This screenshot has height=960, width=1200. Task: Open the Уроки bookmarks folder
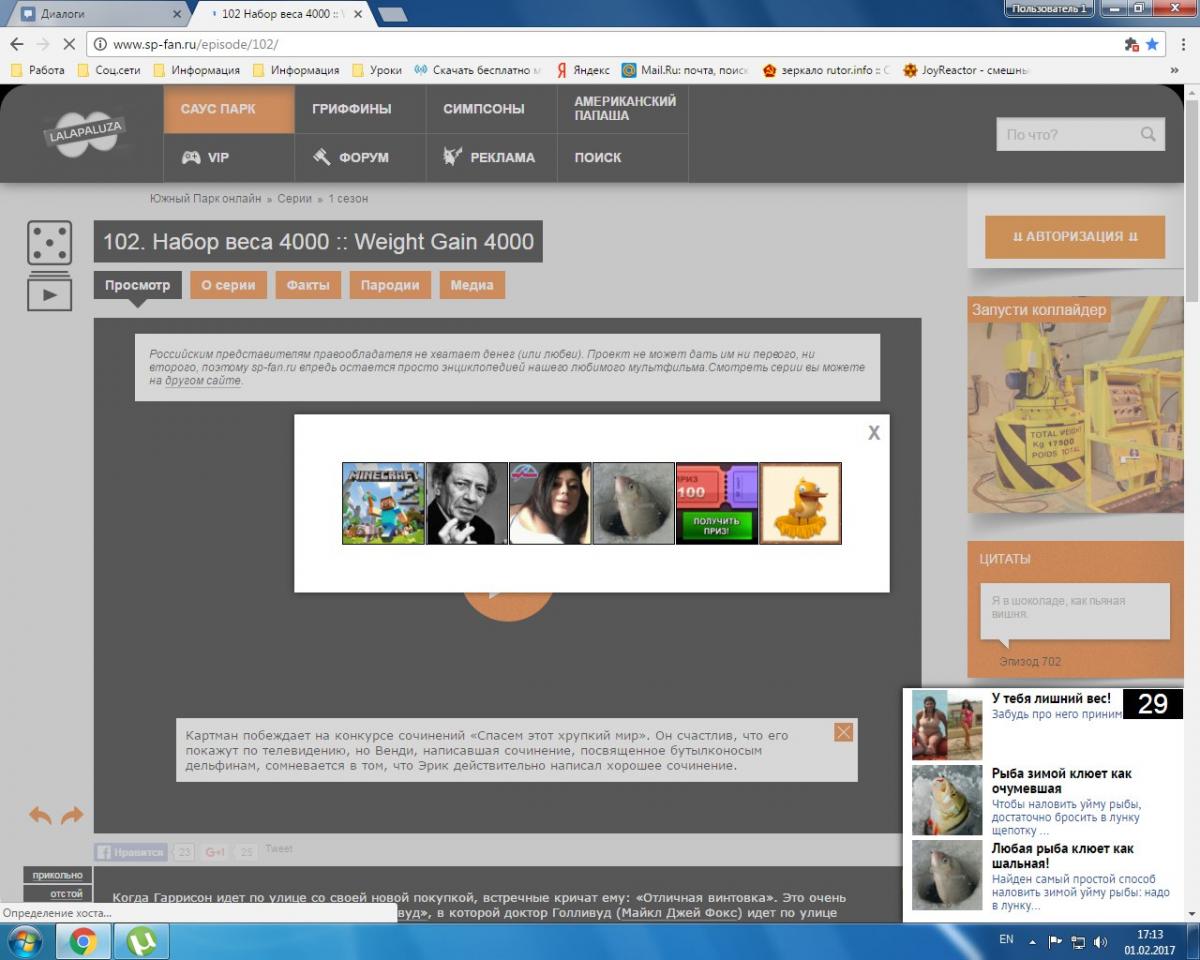pos(376,70)
